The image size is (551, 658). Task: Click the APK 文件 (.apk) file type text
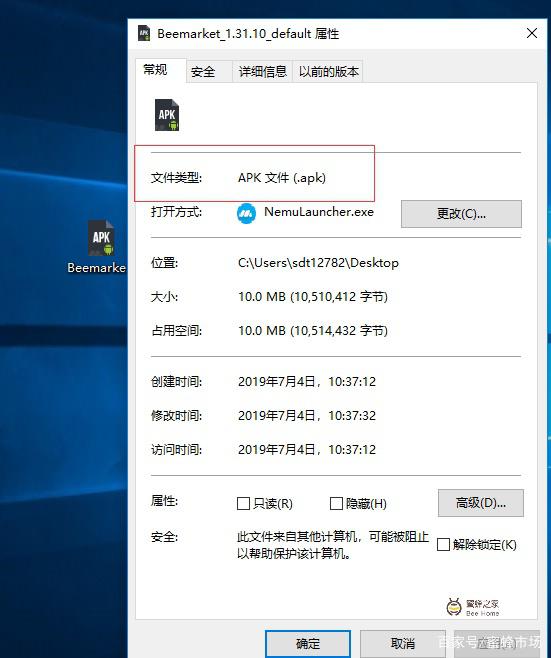click(282, 178)
